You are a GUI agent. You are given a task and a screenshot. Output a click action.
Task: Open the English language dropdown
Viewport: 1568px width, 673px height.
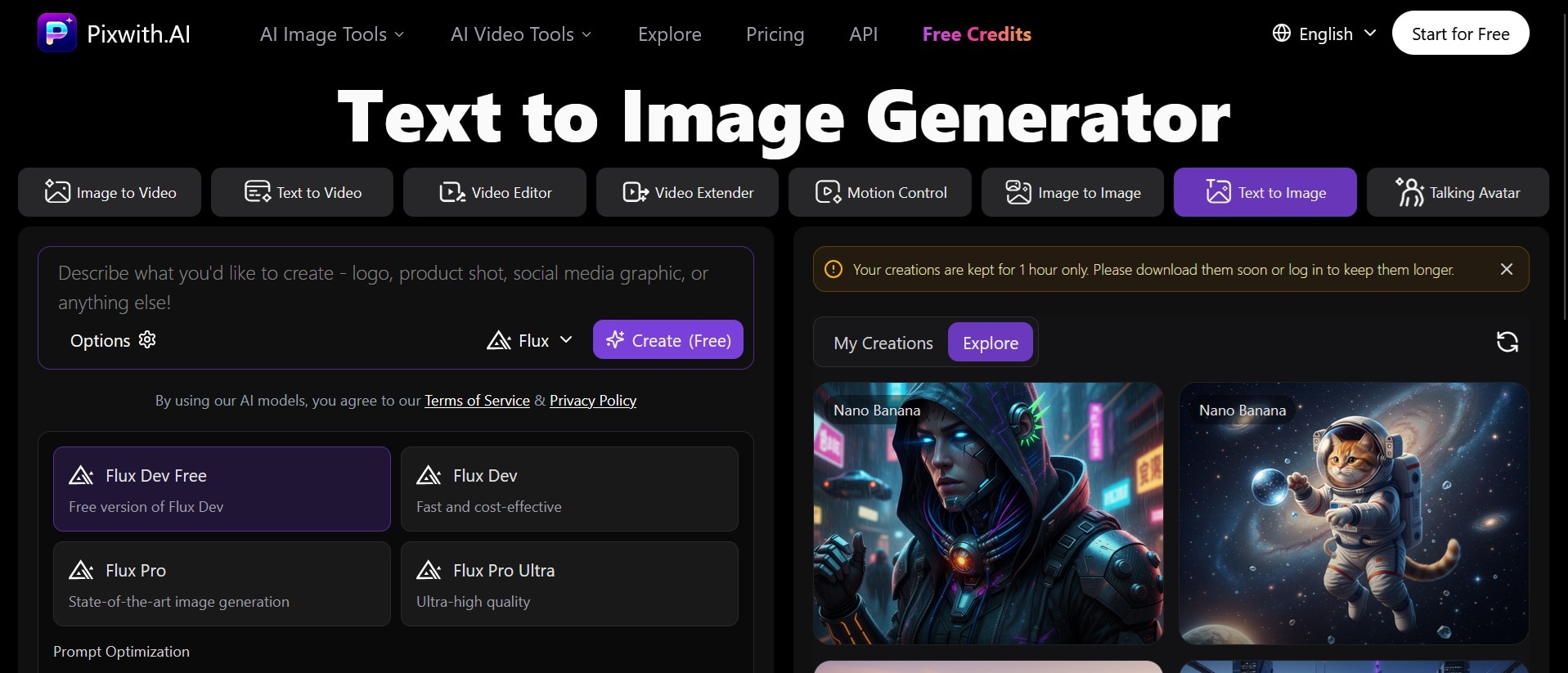click(1325, 34)
